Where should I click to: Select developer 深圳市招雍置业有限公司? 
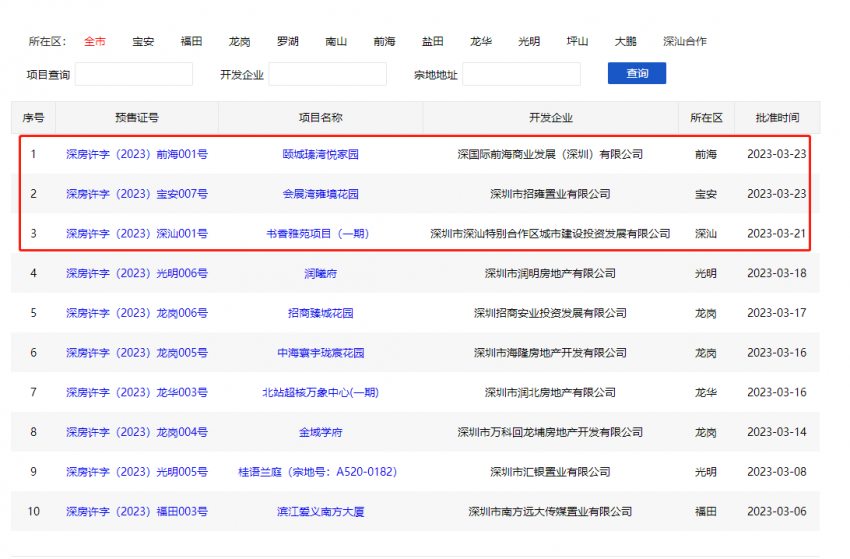(550, 194)
